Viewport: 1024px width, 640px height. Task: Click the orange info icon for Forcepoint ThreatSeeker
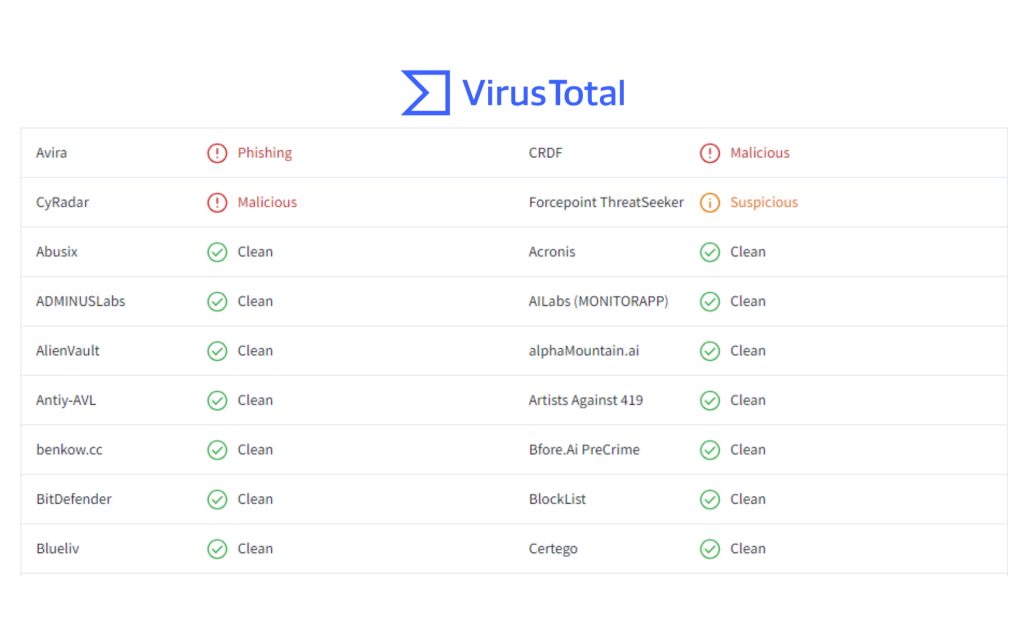(710, 202)
